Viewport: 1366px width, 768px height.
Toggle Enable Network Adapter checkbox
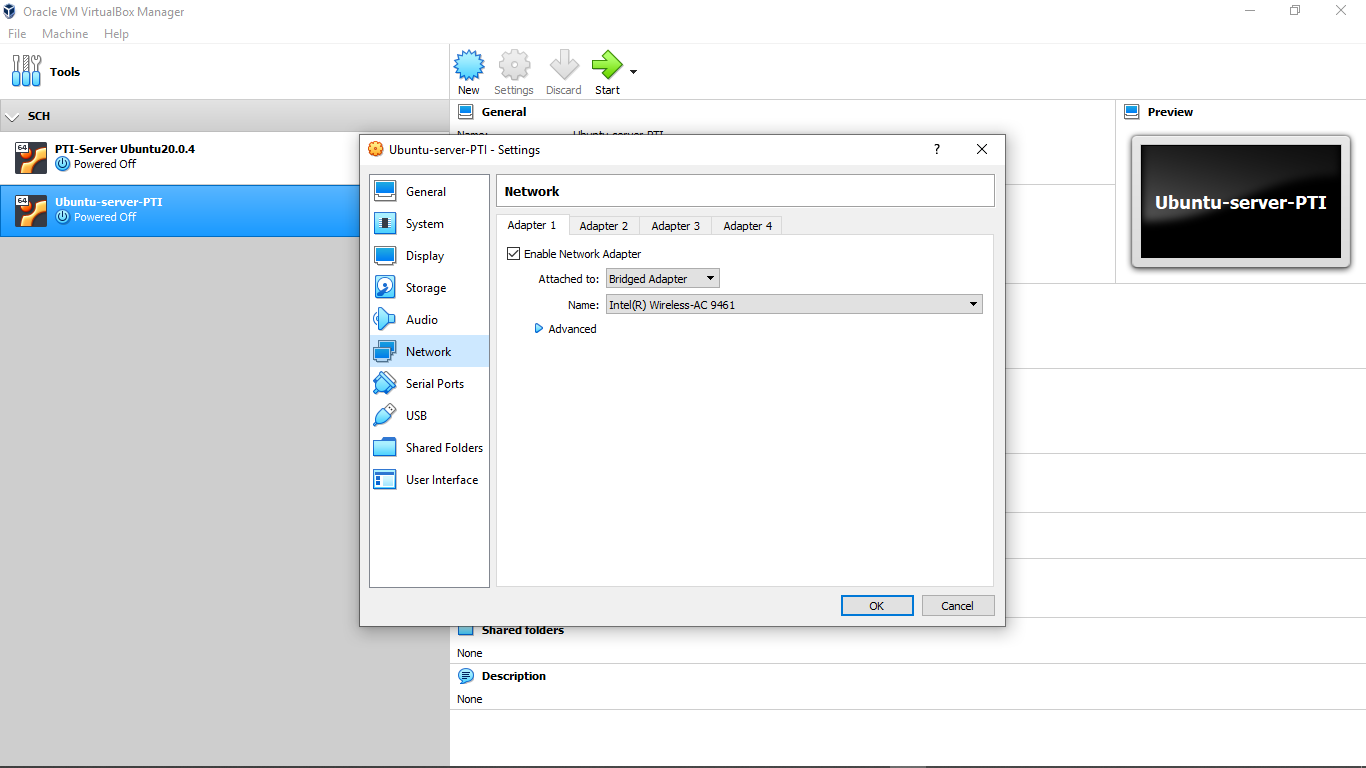[x=514, y=254]
